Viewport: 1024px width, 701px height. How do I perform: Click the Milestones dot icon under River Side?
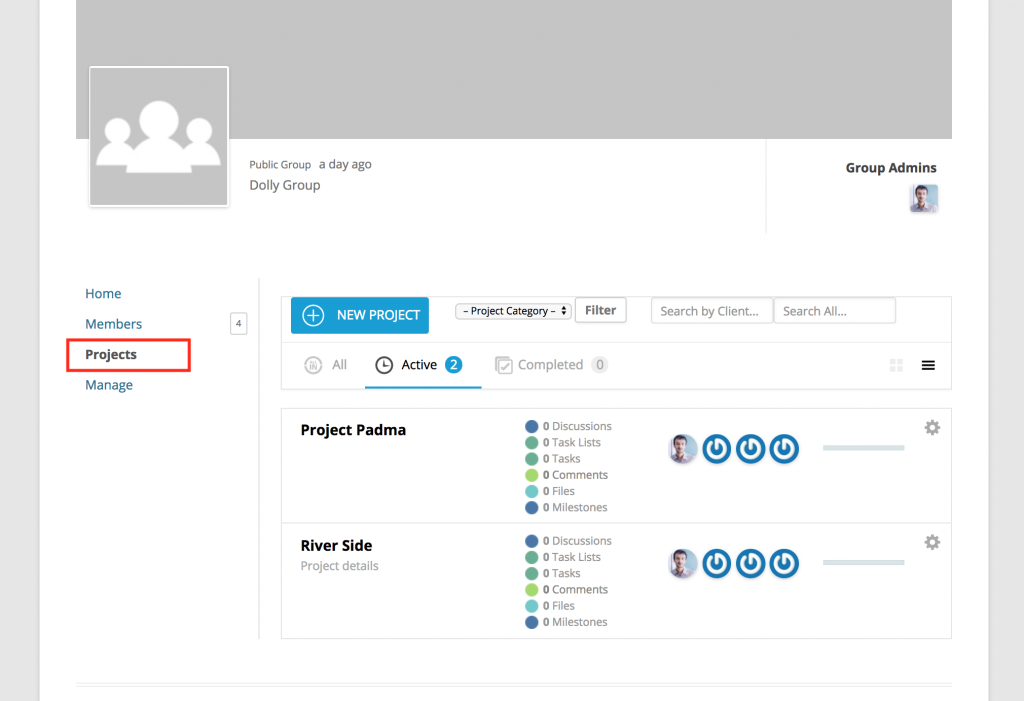(531, 621)
